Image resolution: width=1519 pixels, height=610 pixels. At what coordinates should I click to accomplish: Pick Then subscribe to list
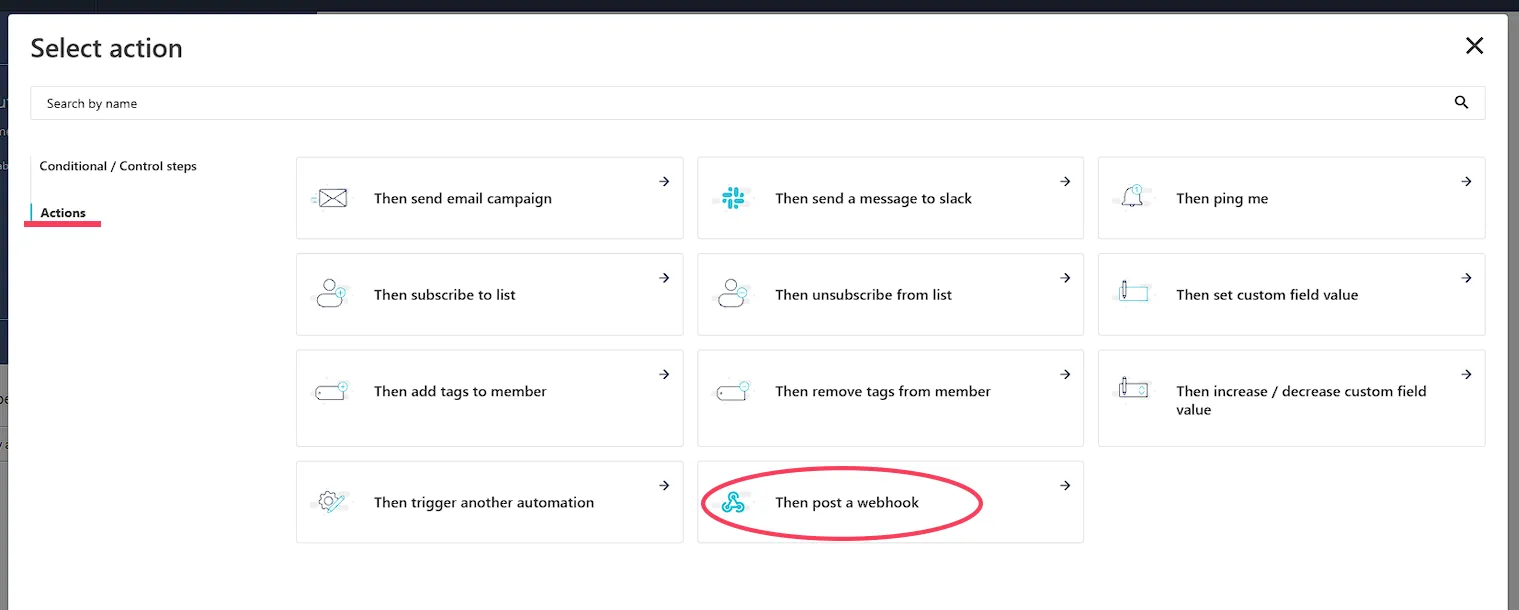[490, 294]
